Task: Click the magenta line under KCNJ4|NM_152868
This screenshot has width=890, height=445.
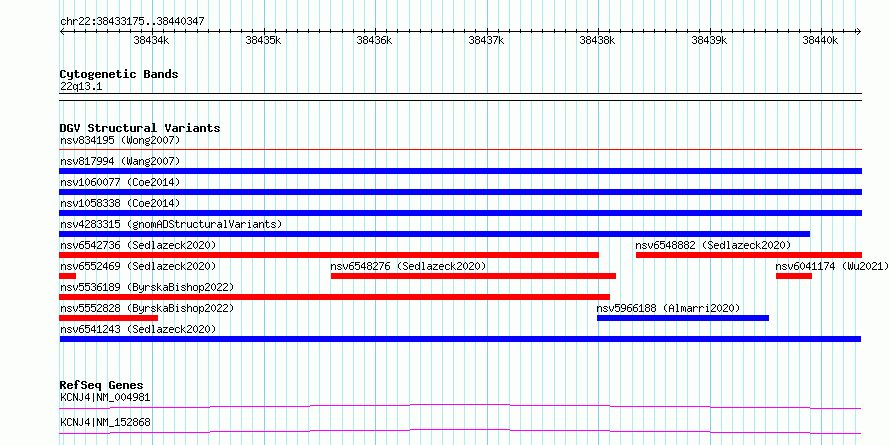Action: tap(460, 431)
